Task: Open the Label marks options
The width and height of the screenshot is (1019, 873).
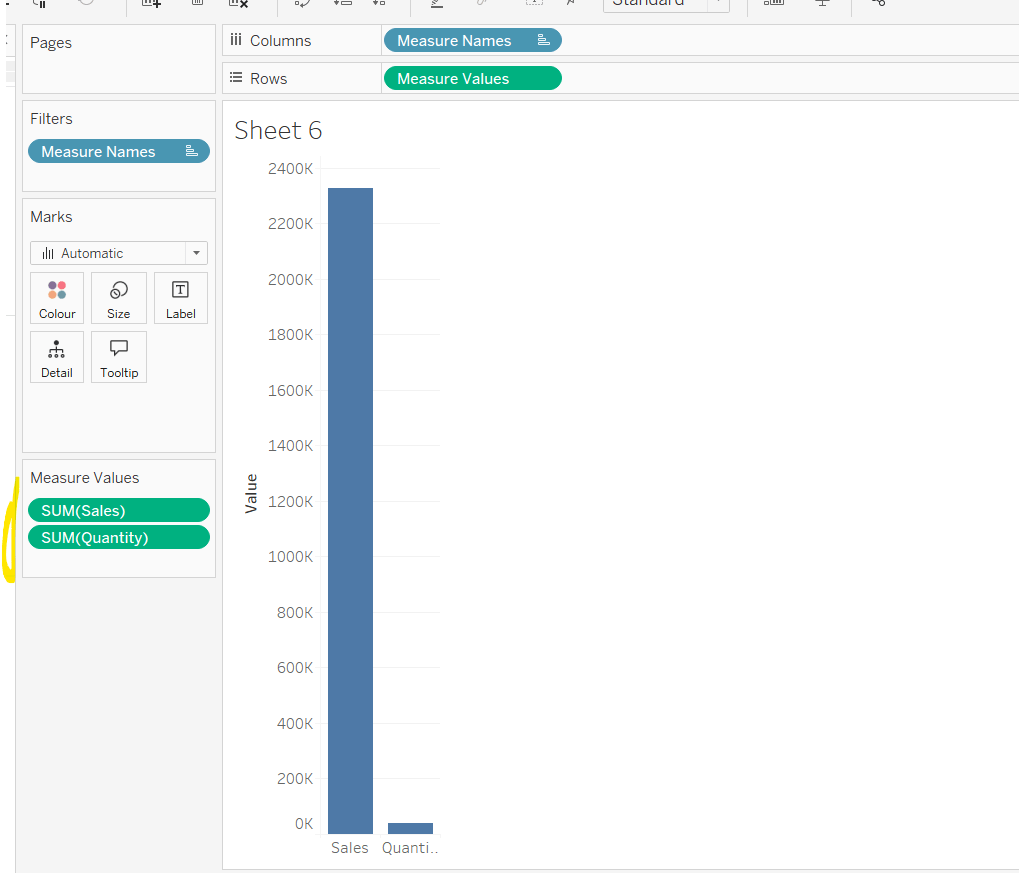Action: coord(180,298)
